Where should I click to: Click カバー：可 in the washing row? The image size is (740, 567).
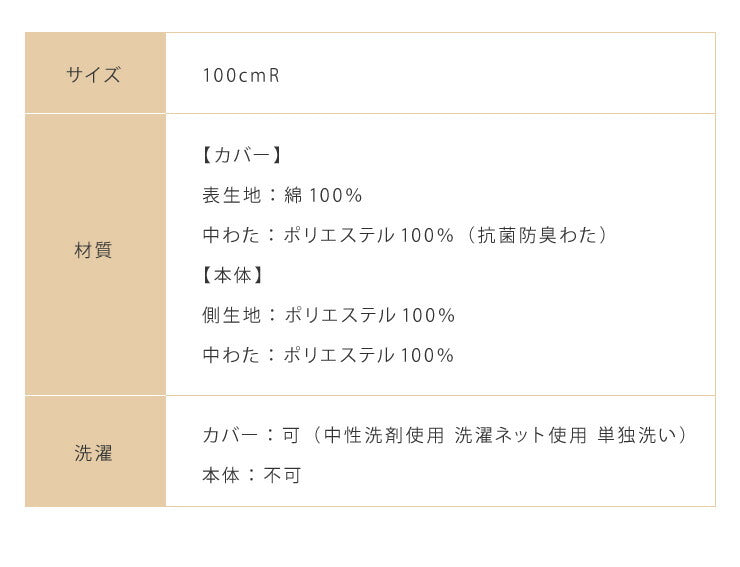[251, 436]
